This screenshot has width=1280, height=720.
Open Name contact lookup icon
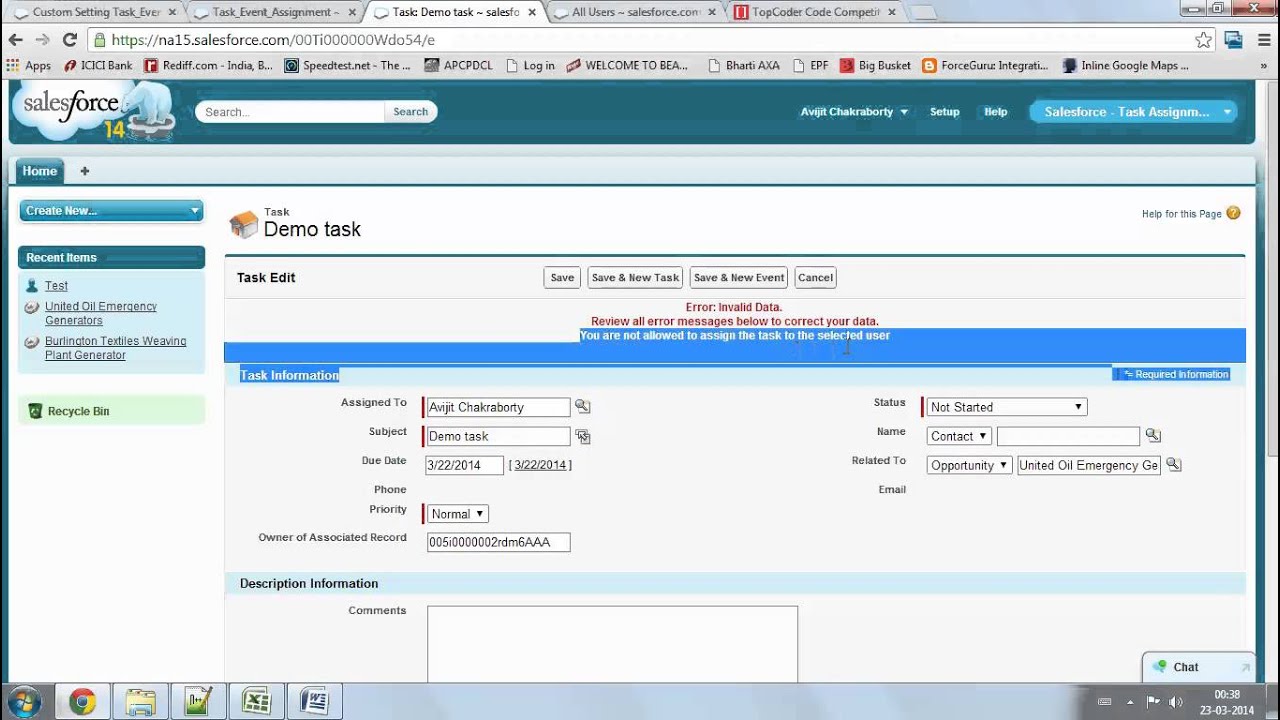(1153, 435)
